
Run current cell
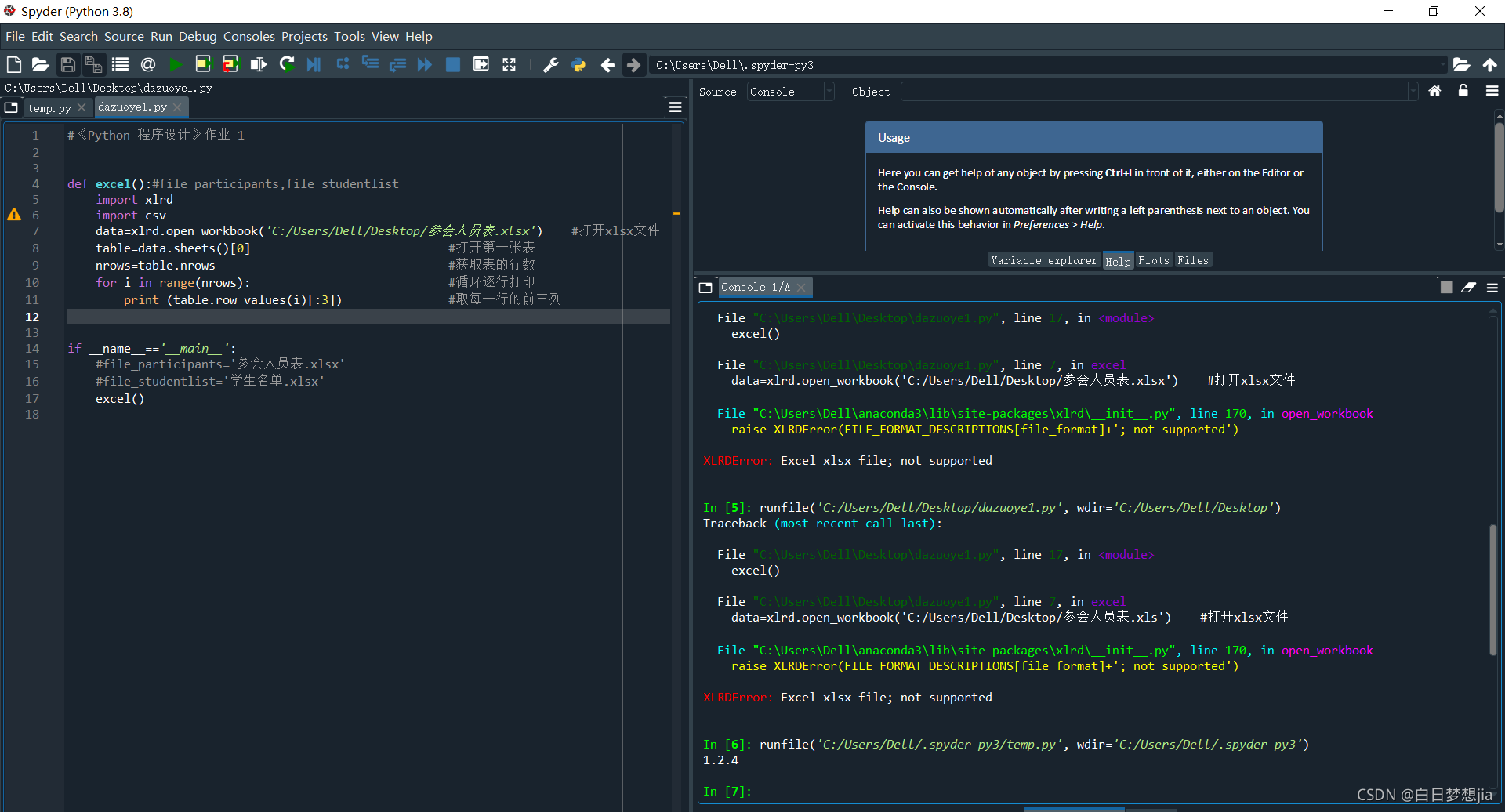pyautogui.click(x=203, y=64)
